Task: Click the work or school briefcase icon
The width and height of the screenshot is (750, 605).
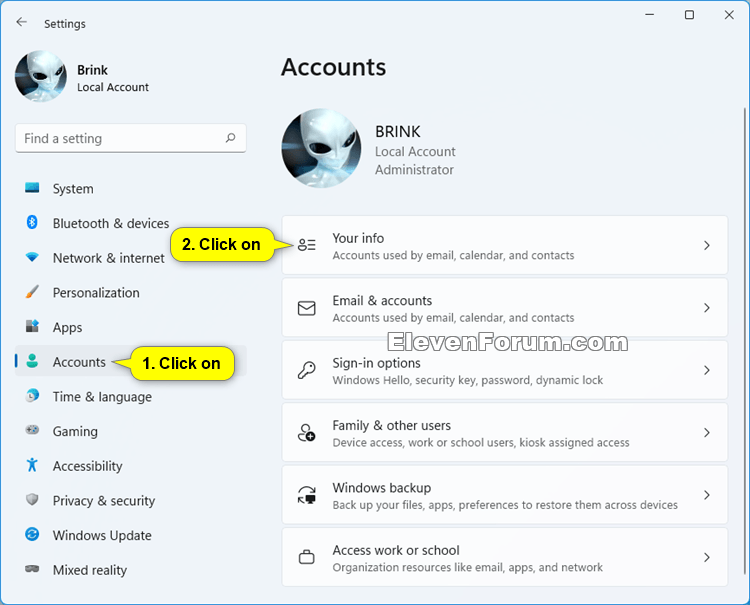Action: pyautogui.click(x=307, y=557)
